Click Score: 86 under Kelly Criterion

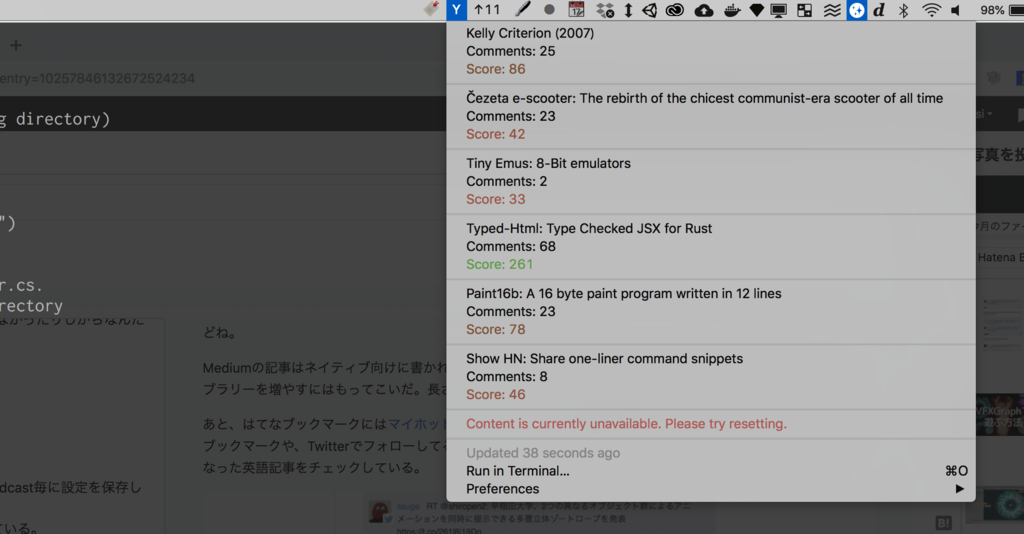(x=495, y=69)
